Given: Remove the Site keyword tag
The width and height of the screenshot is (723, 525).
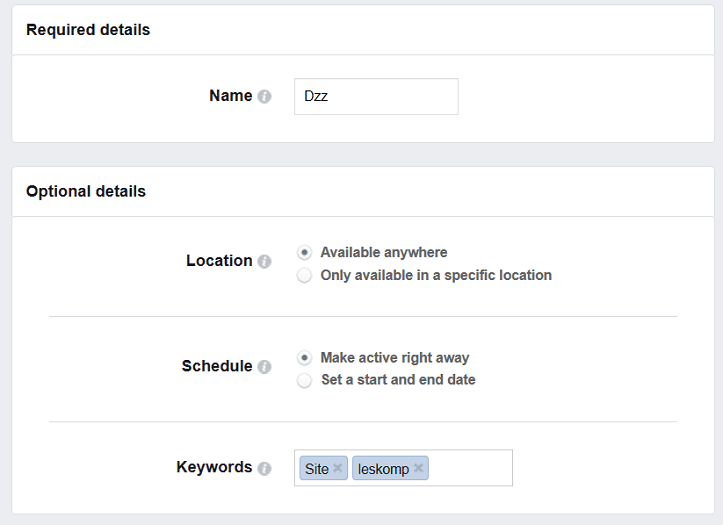Looking at the screenshot, I should [x=338, y=468].
